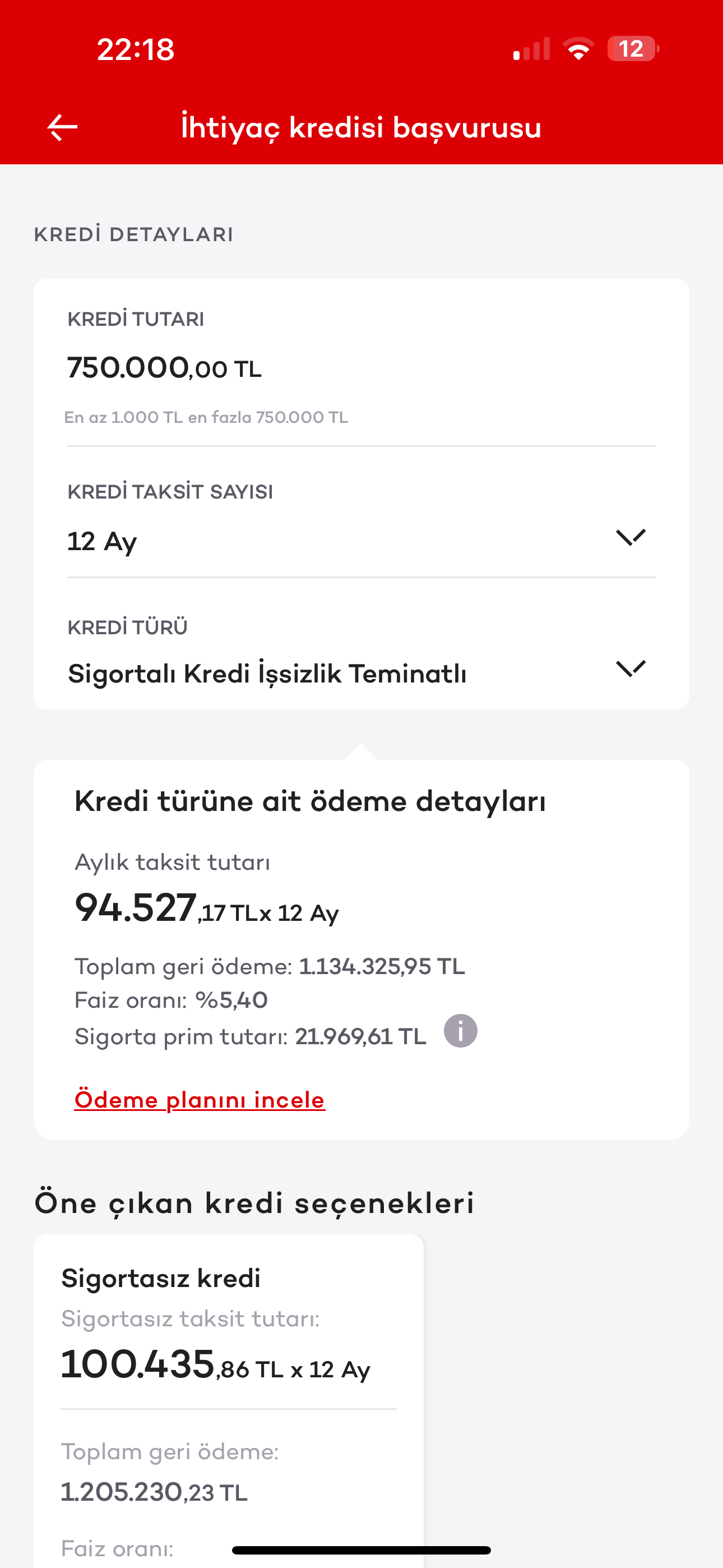Edit the 750.000,00 TL loan amount field
This screenshot has height=1568, width=723.
click(164, 368)
